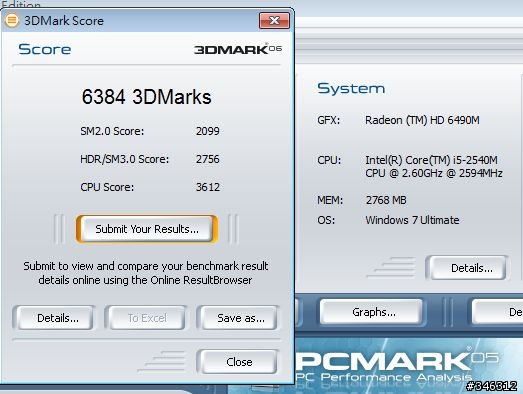Viewport: 523px width, 394px height.
Task: Click Windows 7 Ultimate OS text
Action: (x=412, y=220)
